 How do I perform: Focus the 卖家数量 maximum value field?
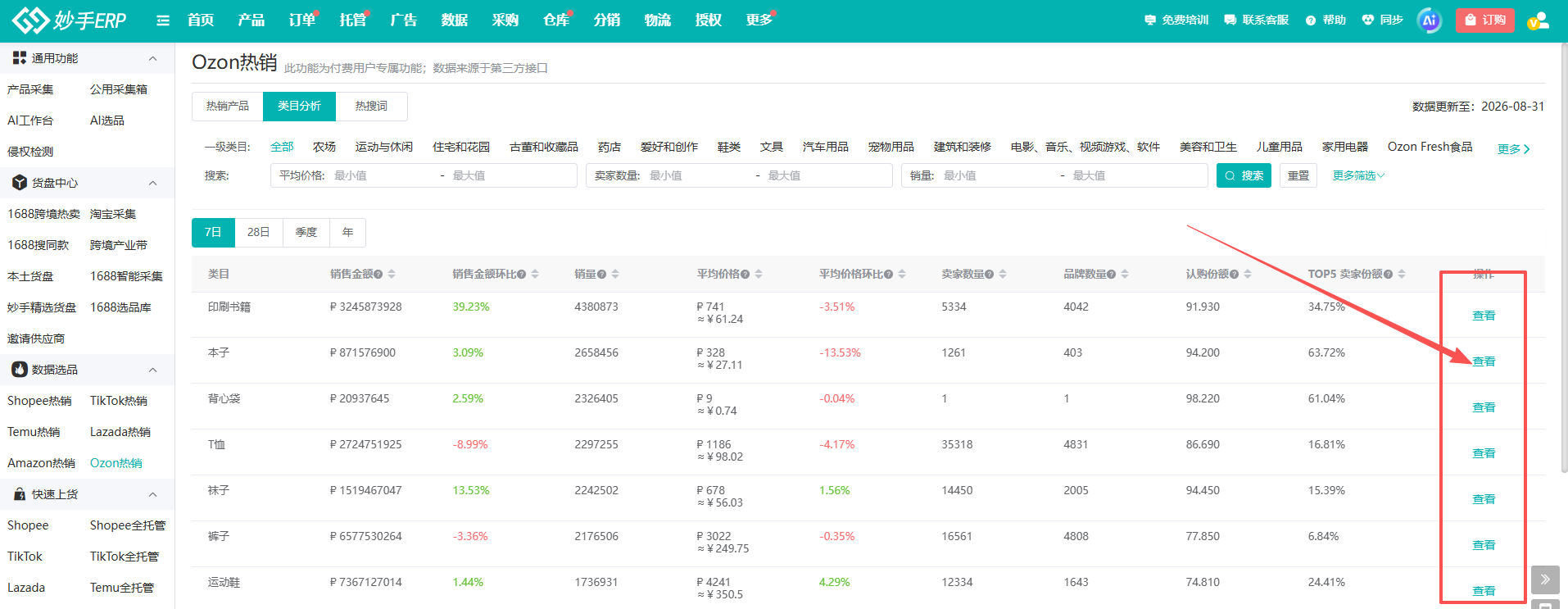pyautogui.click(x=823, y=175)
